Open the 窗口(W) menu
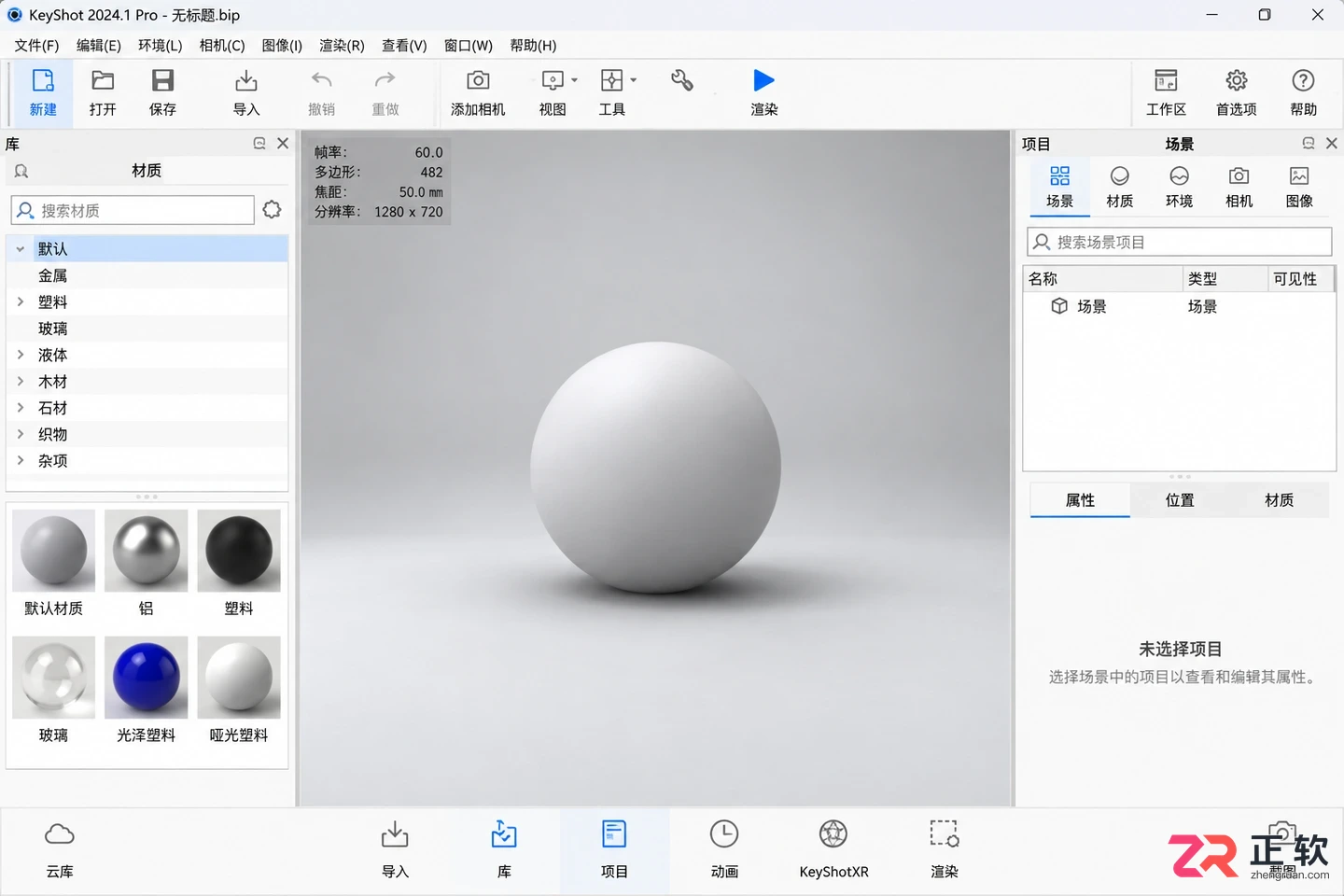This screenshot has width=1344, height=896. pyautogui.click(x=468, y=45)
